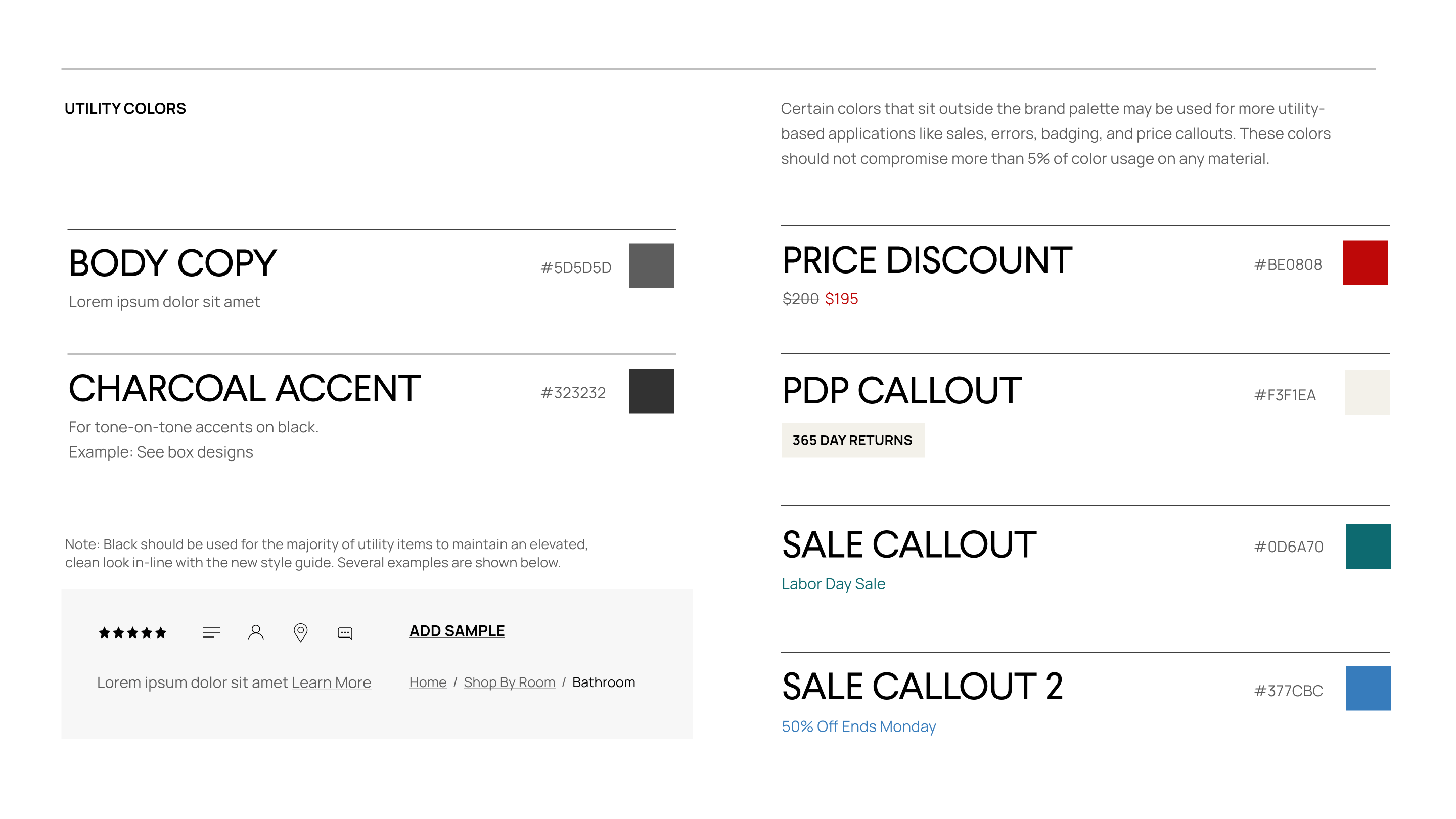Click the hamburger menu lines icon

click(211, 632)
